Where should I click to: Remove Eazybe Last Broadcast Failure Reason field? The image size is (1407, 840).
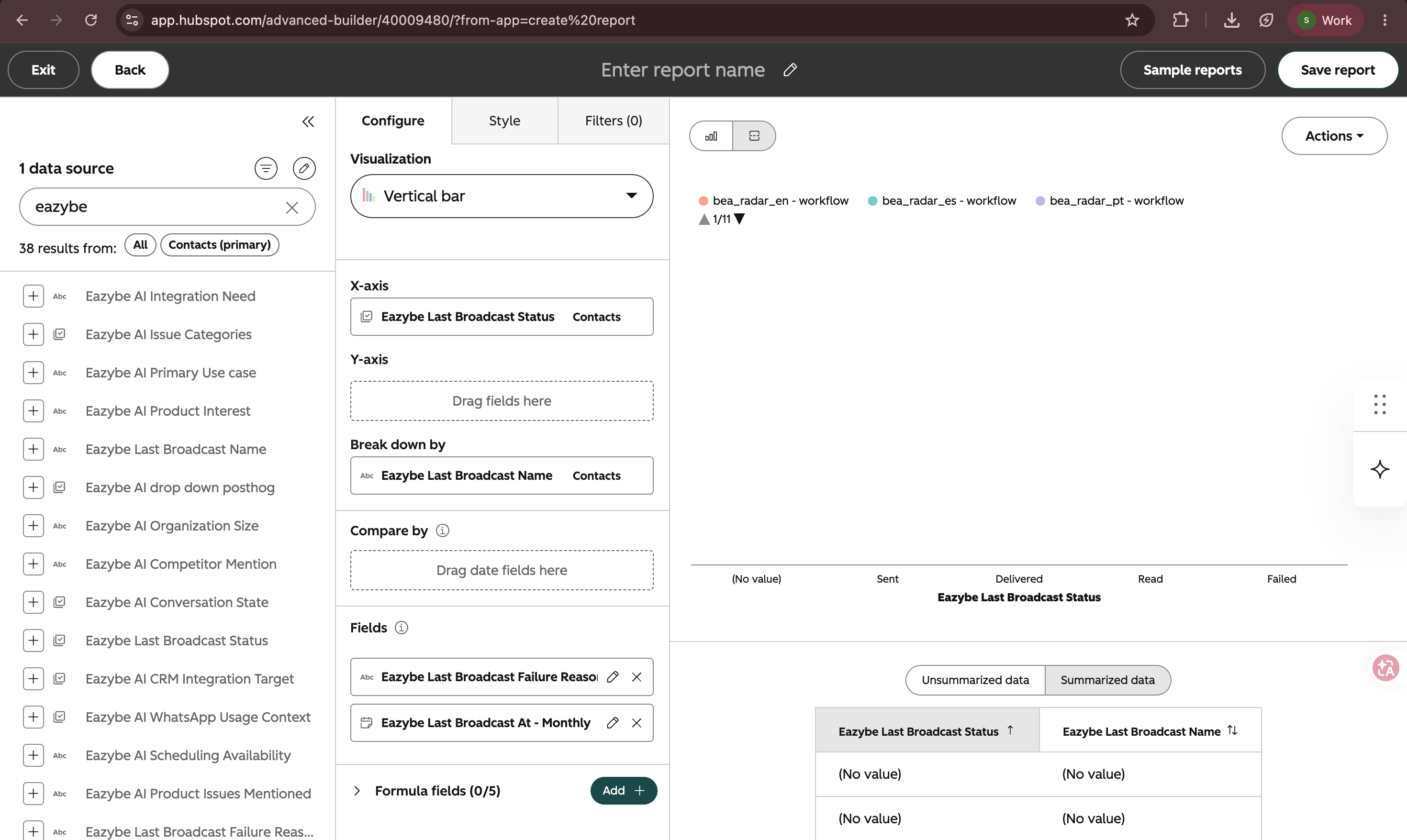click(x=636, y=677)
